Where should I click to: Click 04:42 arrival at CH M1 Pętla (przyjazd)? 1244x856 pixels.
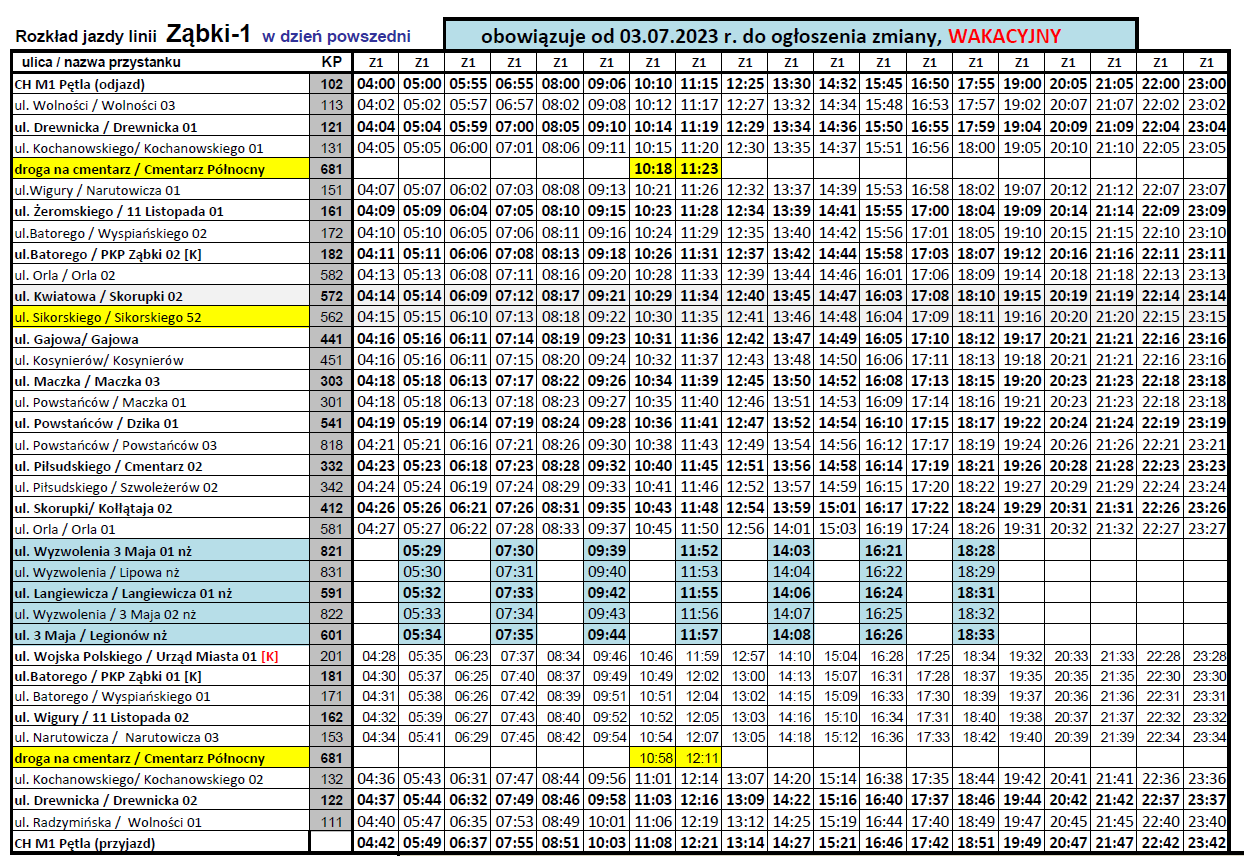pos(376,843)
